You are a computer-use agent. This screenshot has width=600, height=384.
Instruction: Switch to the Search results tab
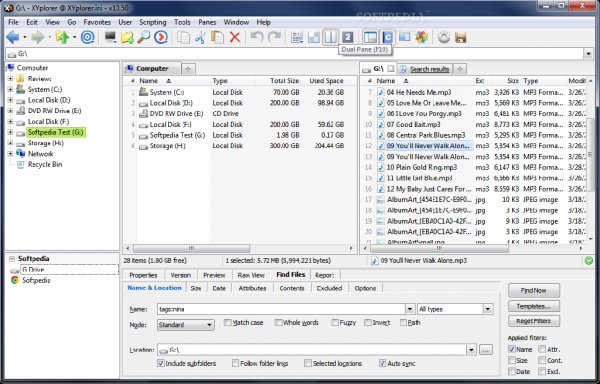425,69
